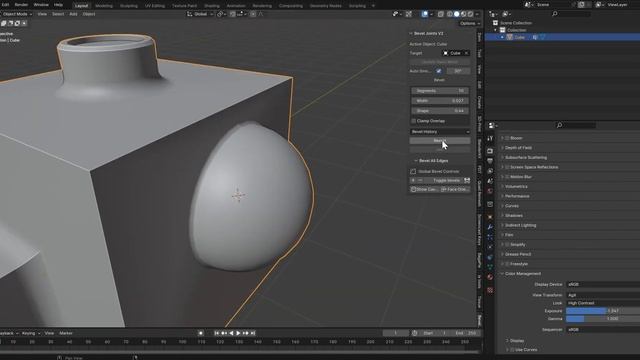The height and width of the screenshot is (360, 640).
Task: Enable Global Bevel Controls checkbox
Action: (413, 171)
